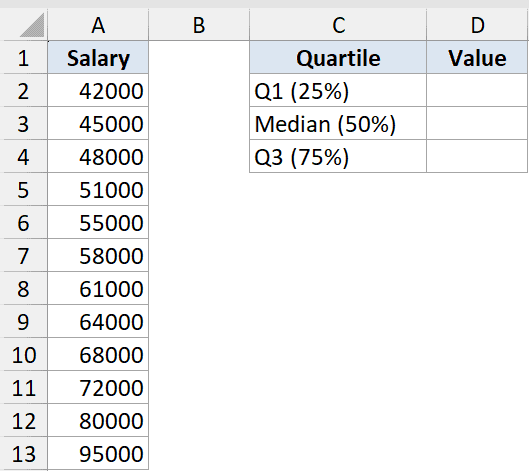Click the Select All corner triangle

(x=32, y=25)
